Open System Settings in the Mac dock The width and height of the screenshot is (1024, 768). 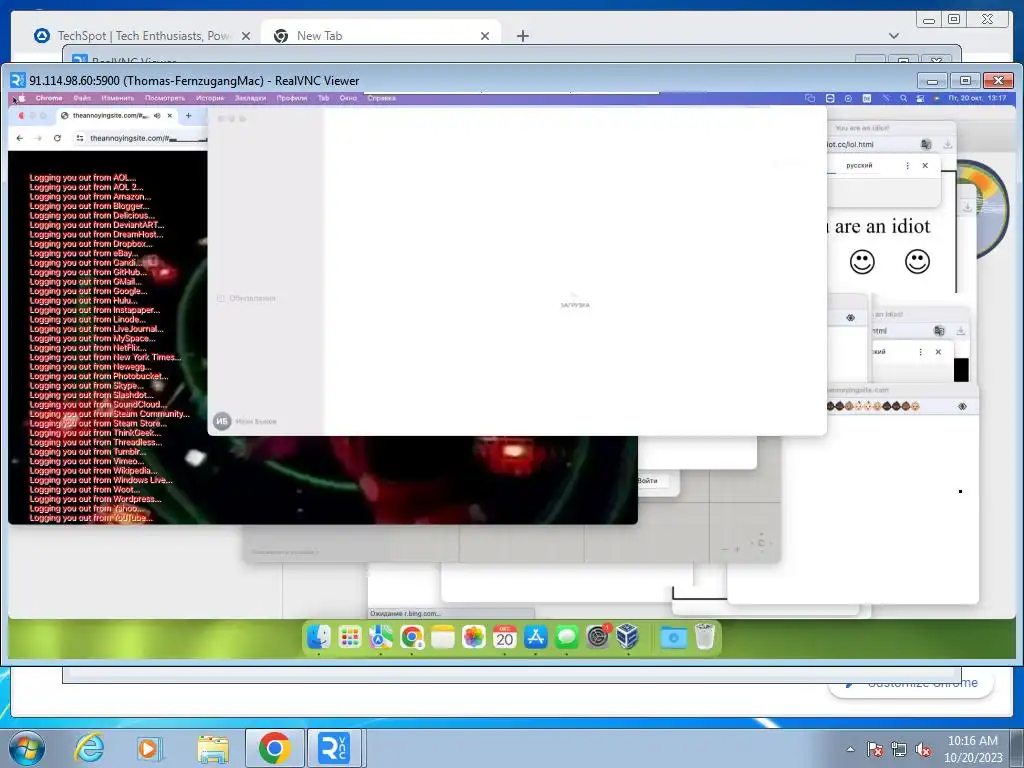click(x=598, y=637)
